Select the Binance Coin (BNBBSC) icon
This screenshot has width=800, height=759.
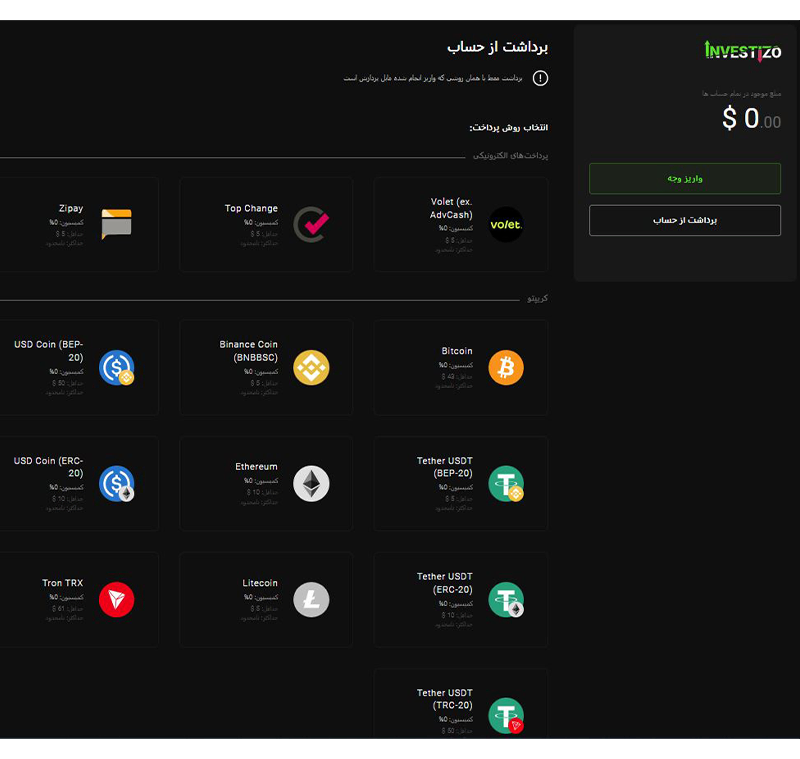311,367
